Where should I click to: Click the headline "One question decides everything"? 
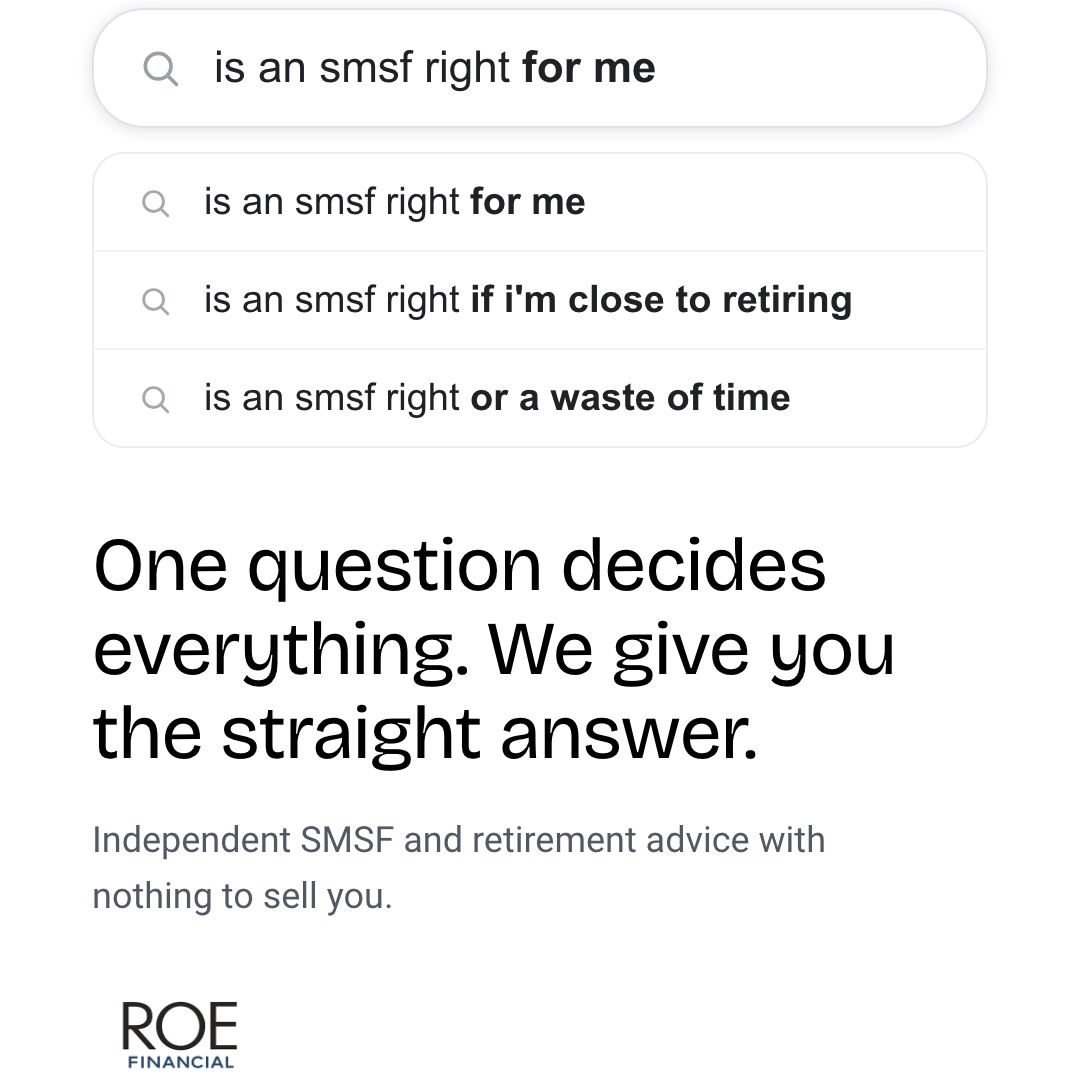tap(495, 649)
